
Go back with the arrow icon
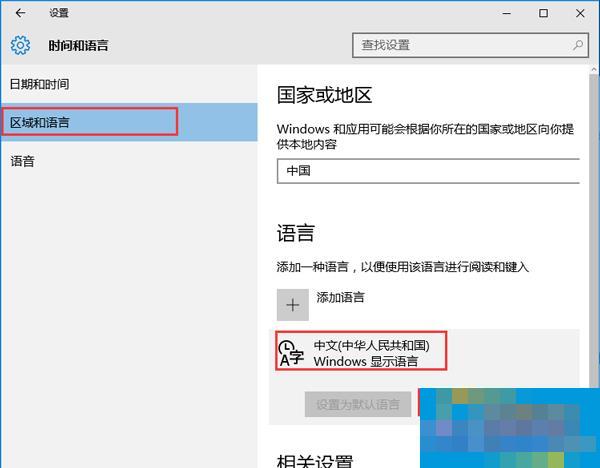(x=20, y=13)
